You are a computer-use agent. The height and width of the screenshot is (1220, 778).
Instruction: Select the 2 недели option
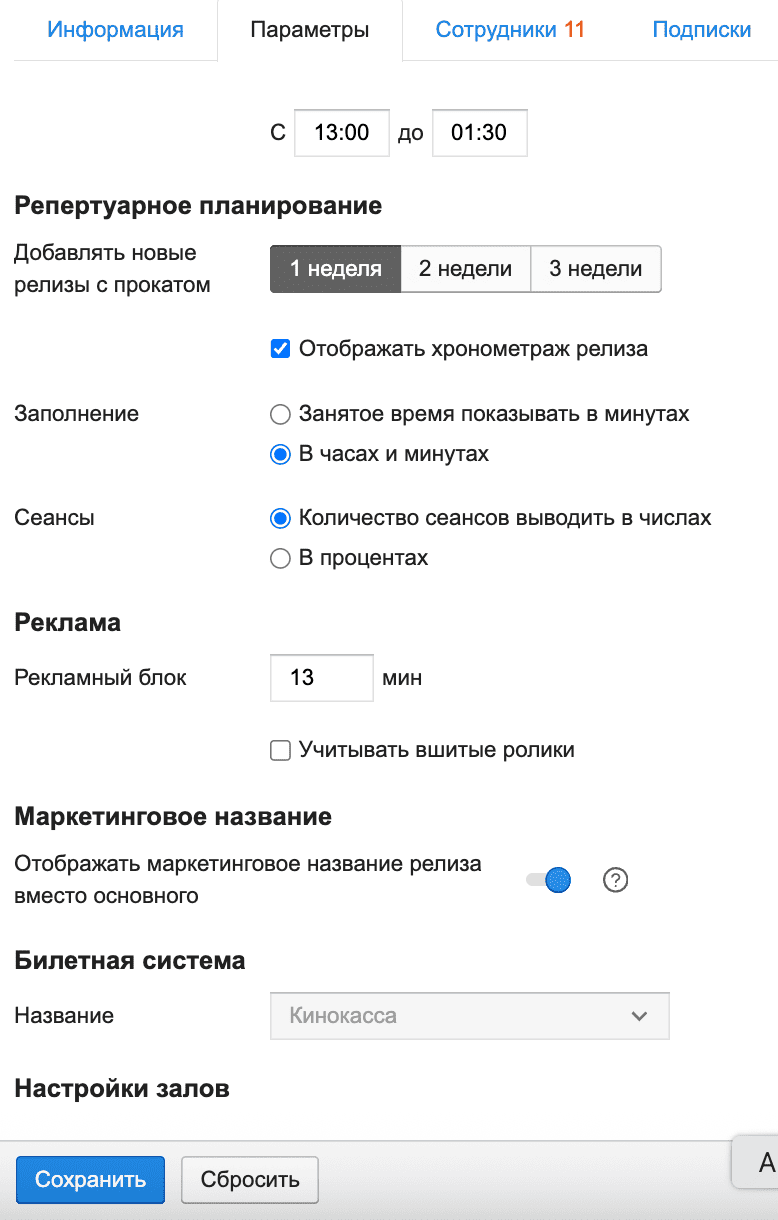click(x=465, y=269)
